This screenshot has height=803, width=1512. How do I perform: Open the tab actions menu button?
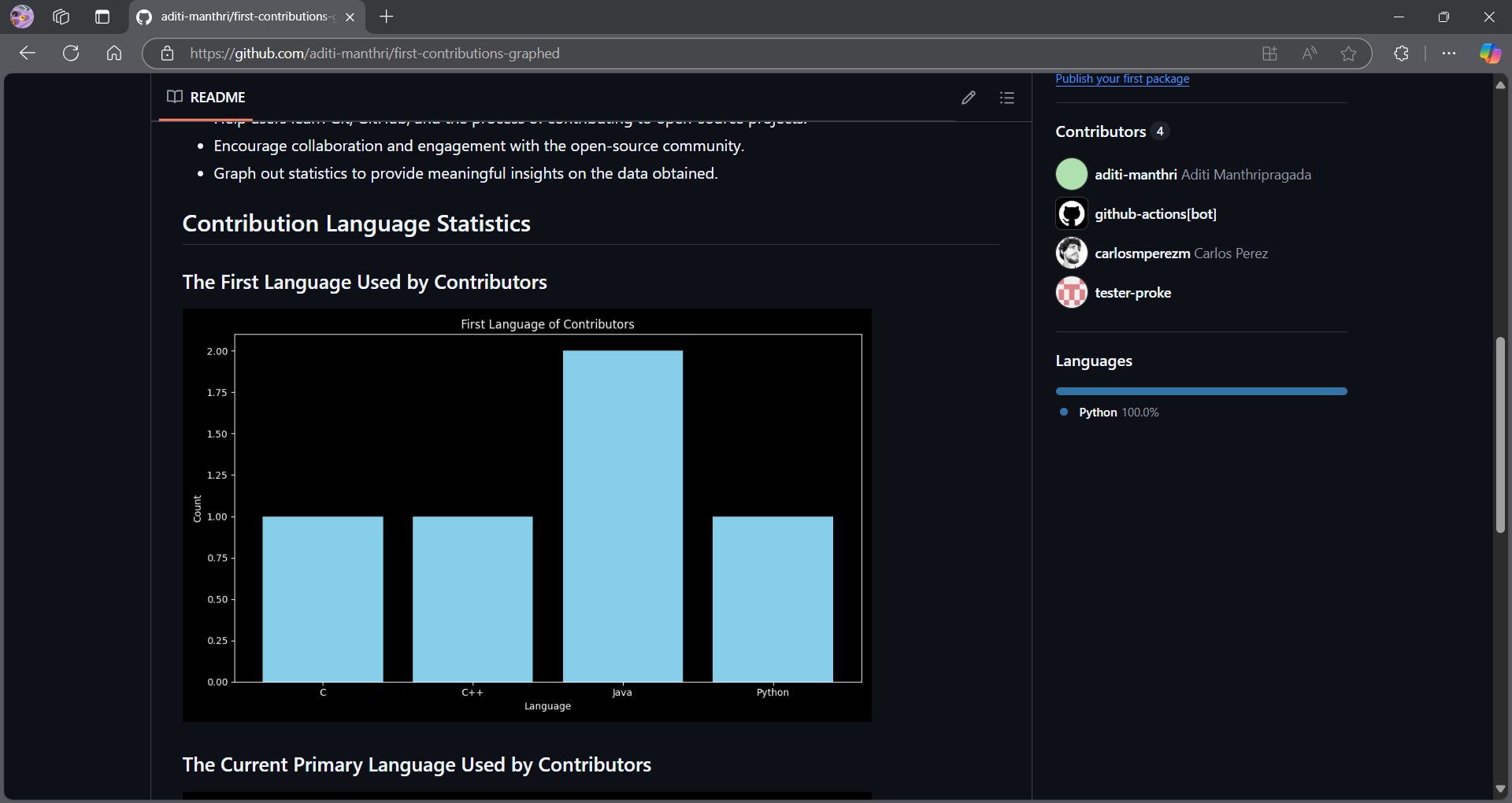pos(102,17)
